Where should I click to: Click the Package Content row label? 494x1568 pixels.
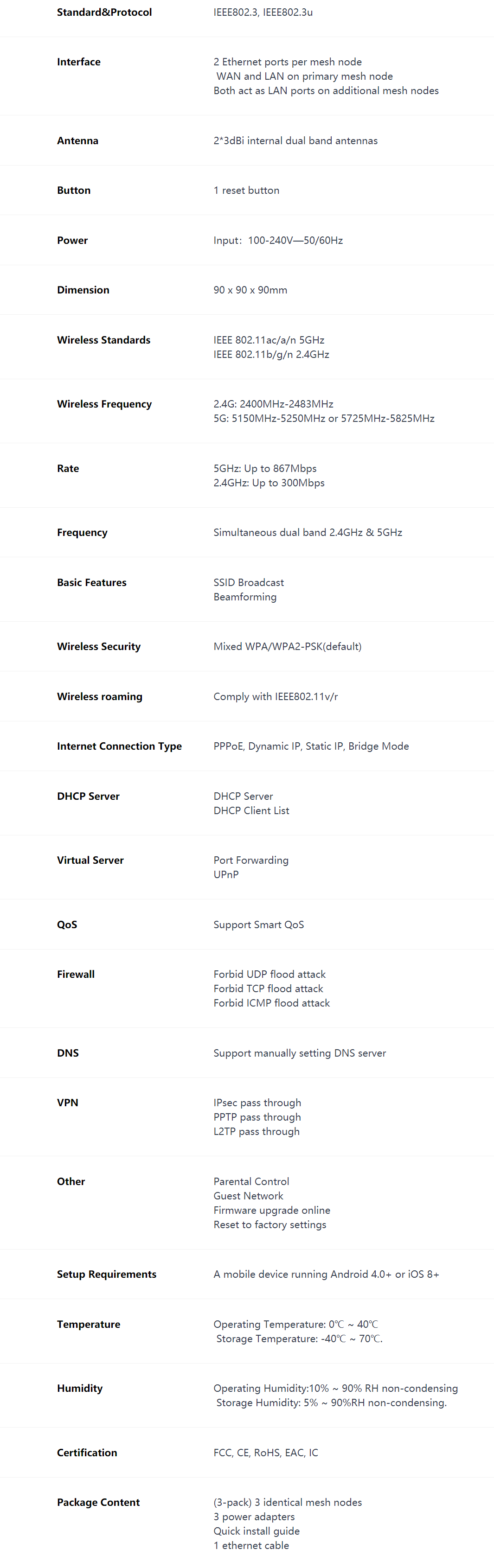[98, 1502]
